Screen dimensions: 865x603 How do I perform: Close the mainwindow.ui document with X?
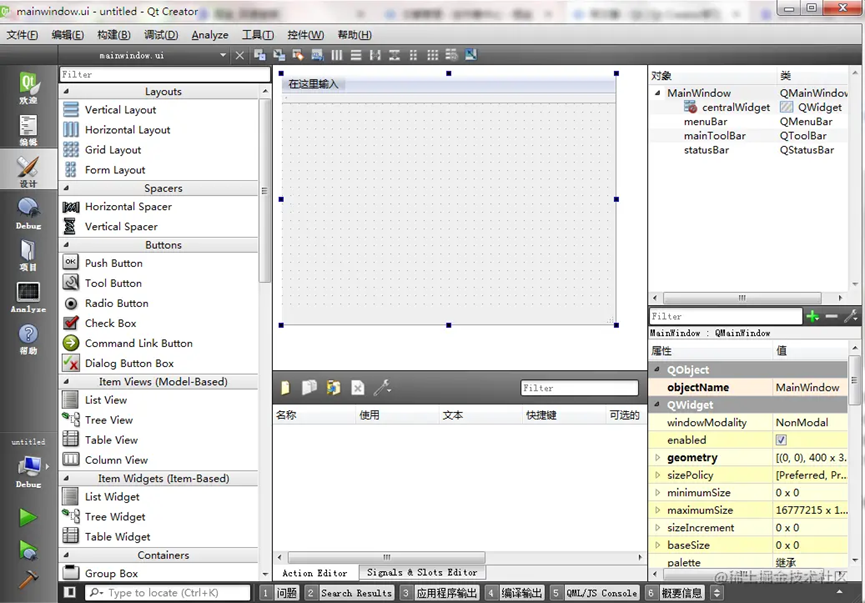coord(239,55)
